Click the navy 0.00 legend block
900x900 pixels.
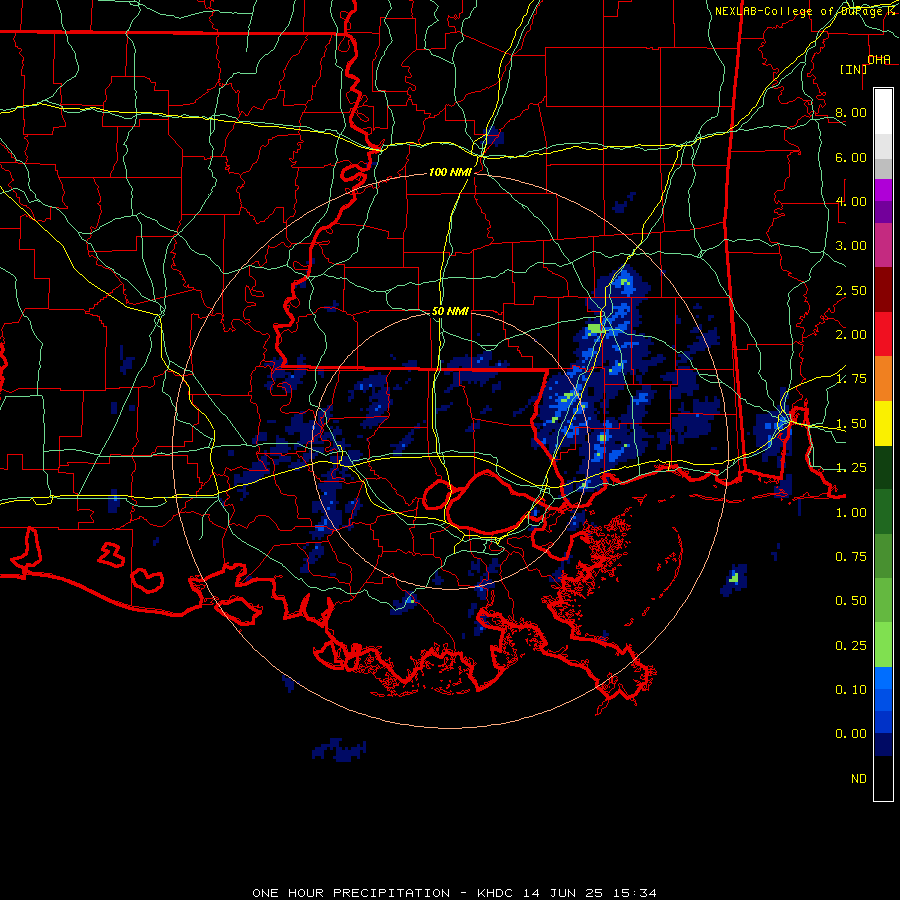click(x=883, y=744)
